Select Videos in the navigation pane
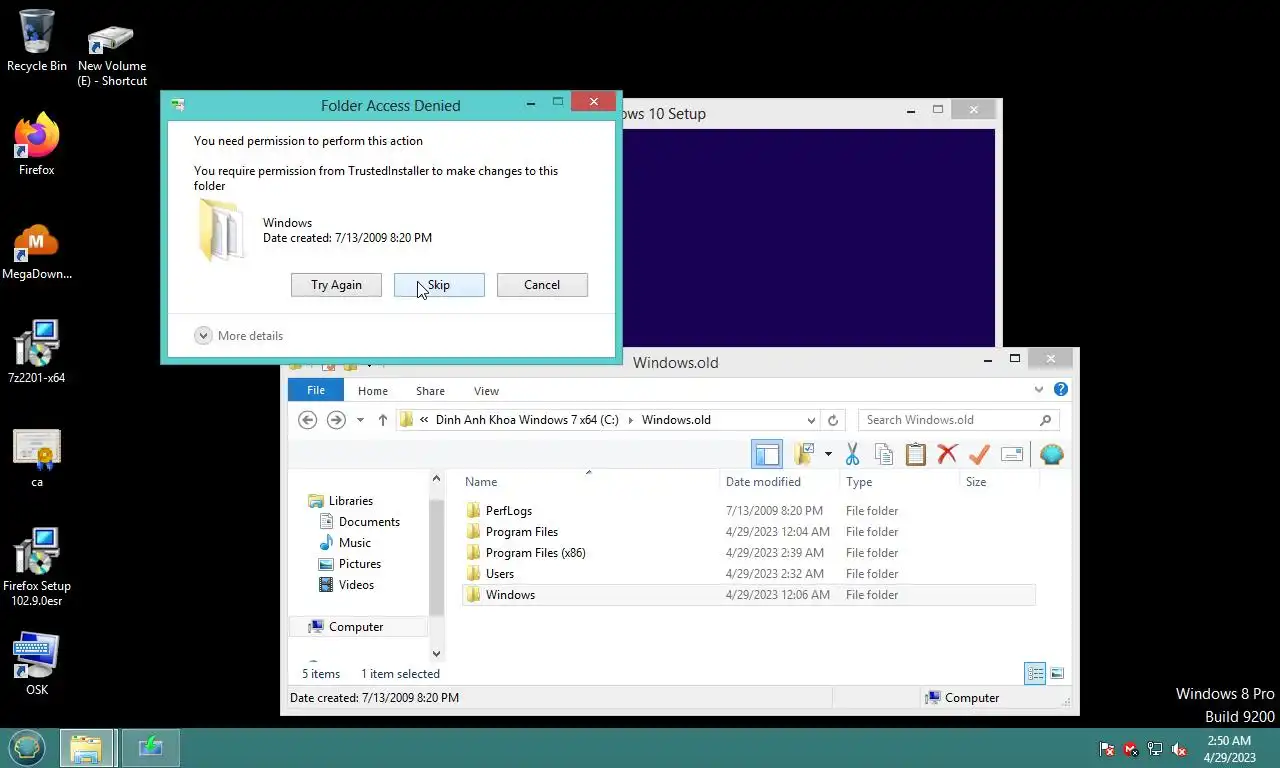The height and width of the screenshot is (768, 1280). (x=347, y=585)
